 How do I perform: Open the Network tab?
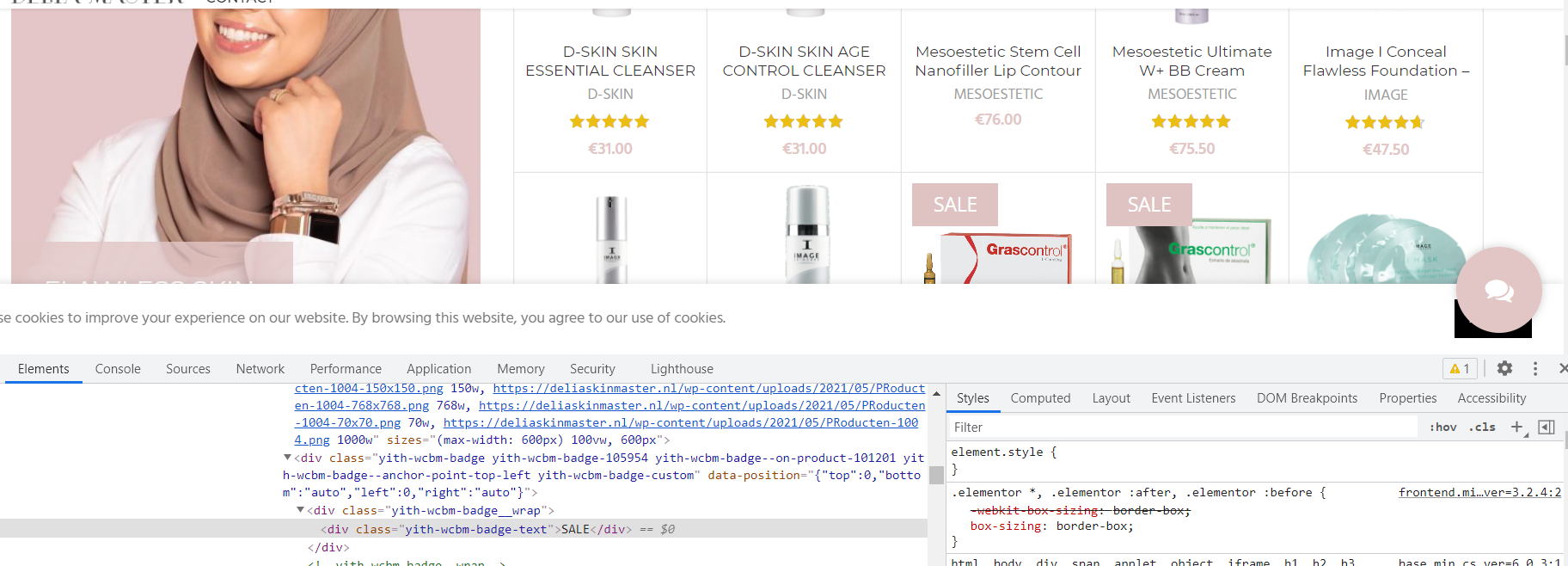click(x=260, y=368)
